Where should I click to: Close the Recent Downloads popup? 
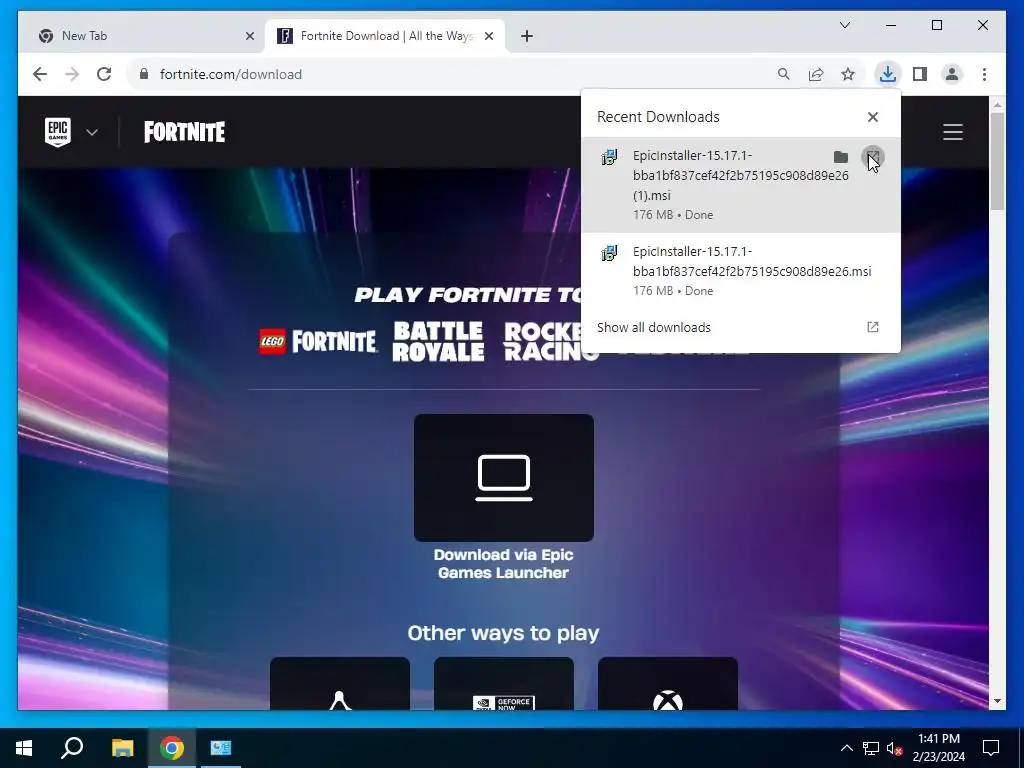[x=873, y=117]
